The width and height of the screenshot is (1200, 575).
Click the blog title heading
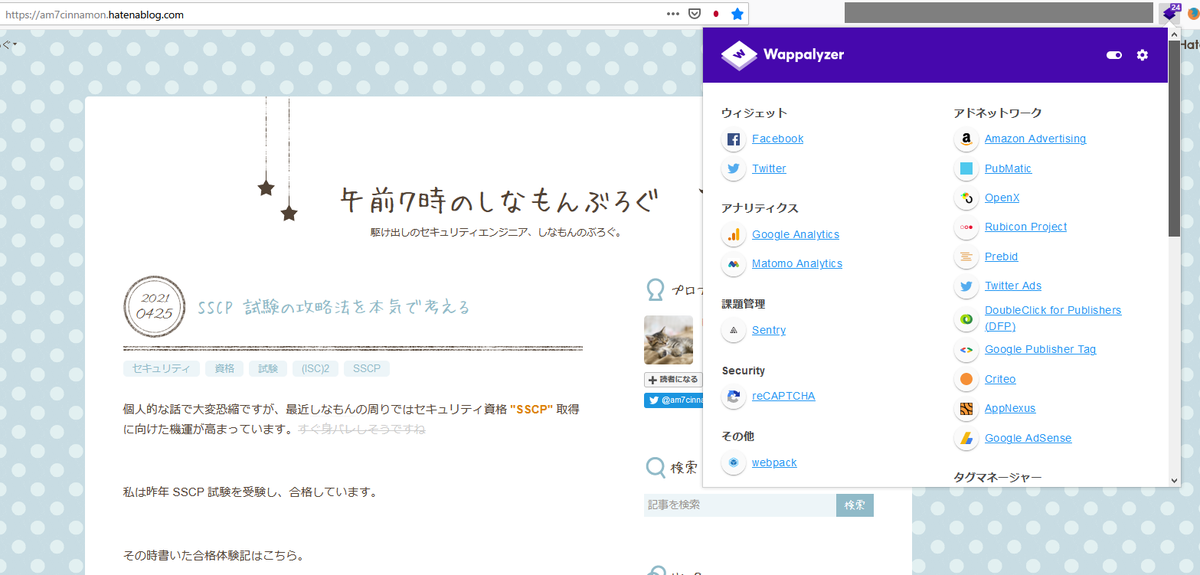(498, 201)
